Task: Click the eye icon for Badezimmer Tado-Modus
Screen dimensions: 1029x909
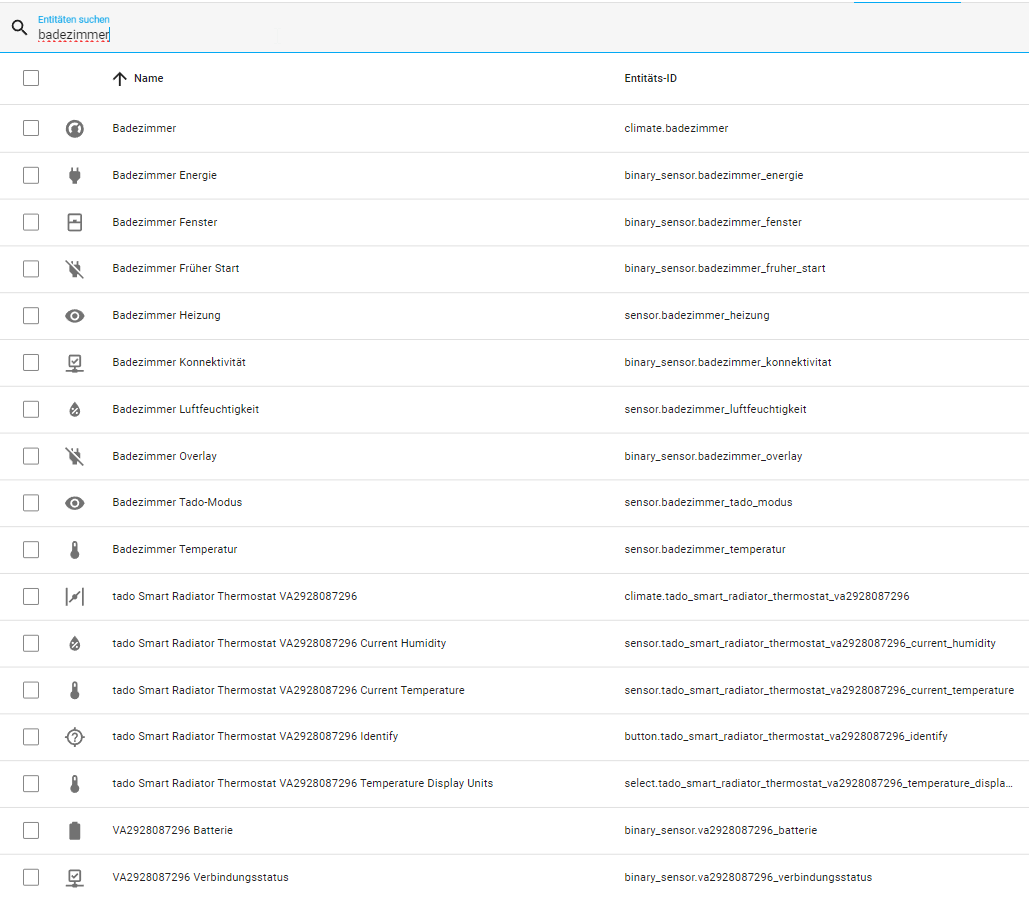Action: [75, 503]
